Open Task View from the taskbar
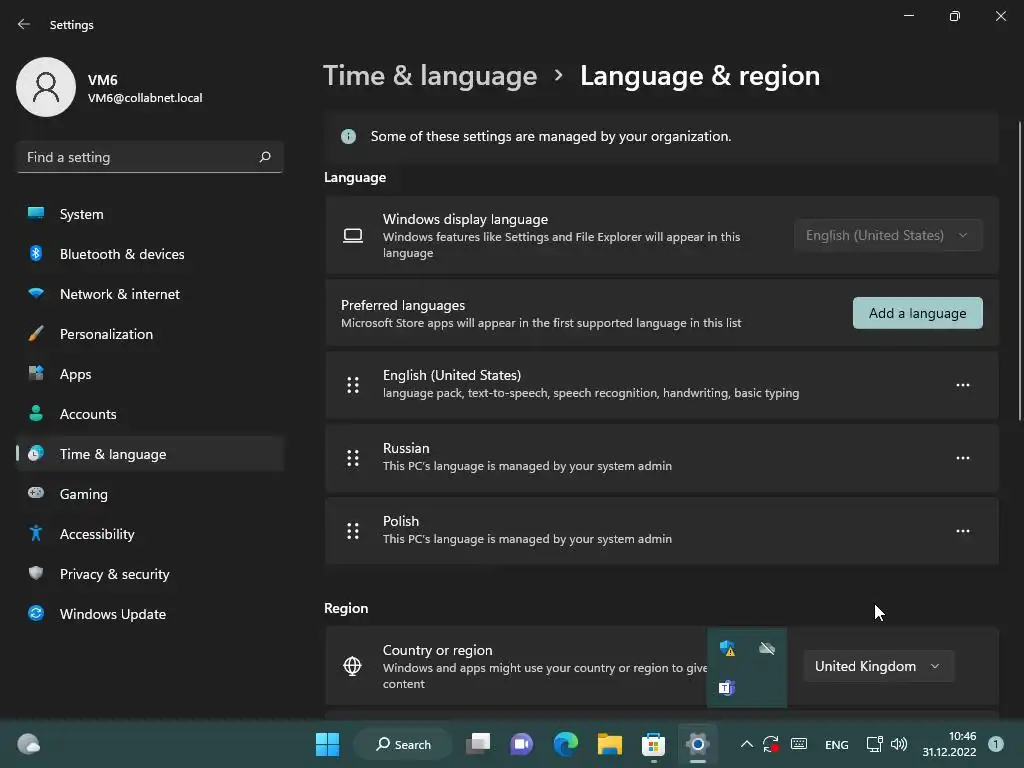Image resolution: width=1024 pixels, height=768 pixels. point(478,744)
